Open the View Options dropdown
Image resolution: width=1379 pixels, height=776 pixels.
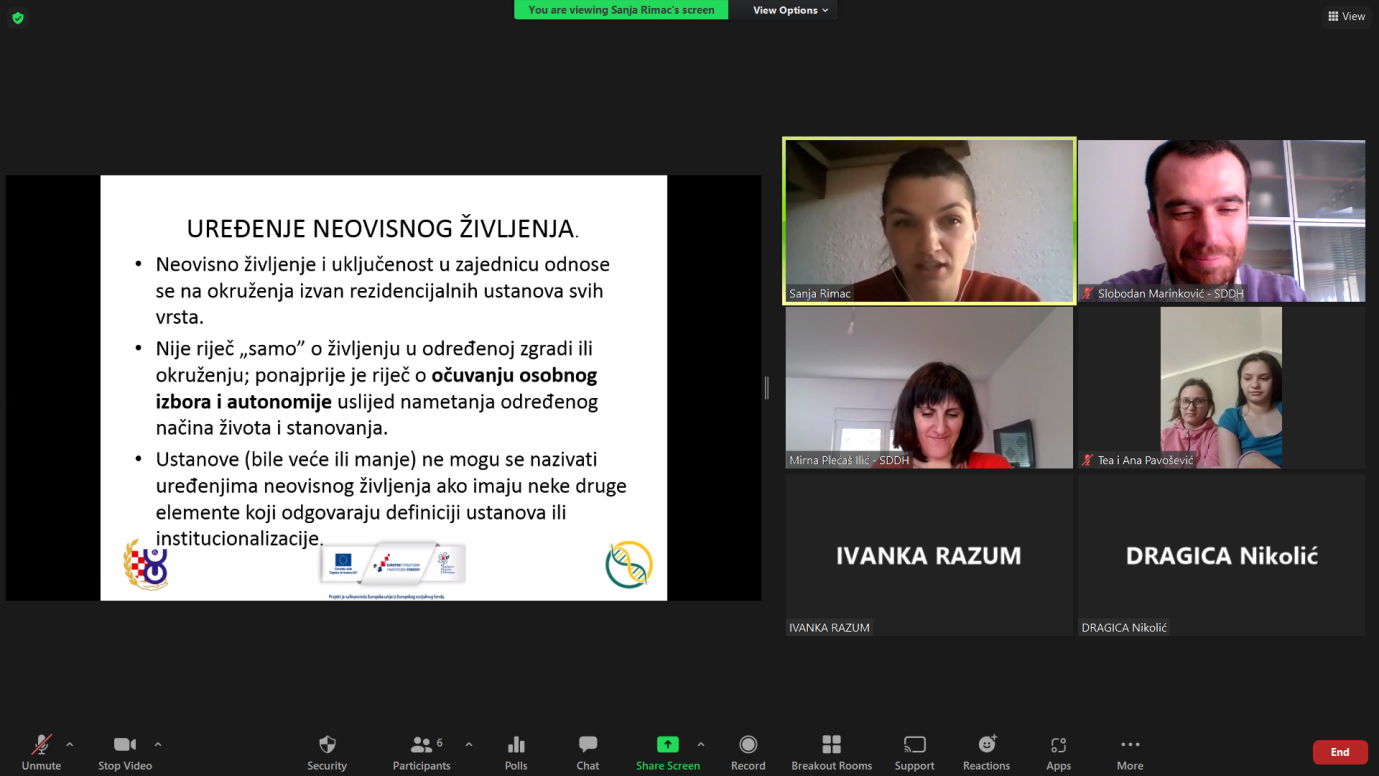790,10
